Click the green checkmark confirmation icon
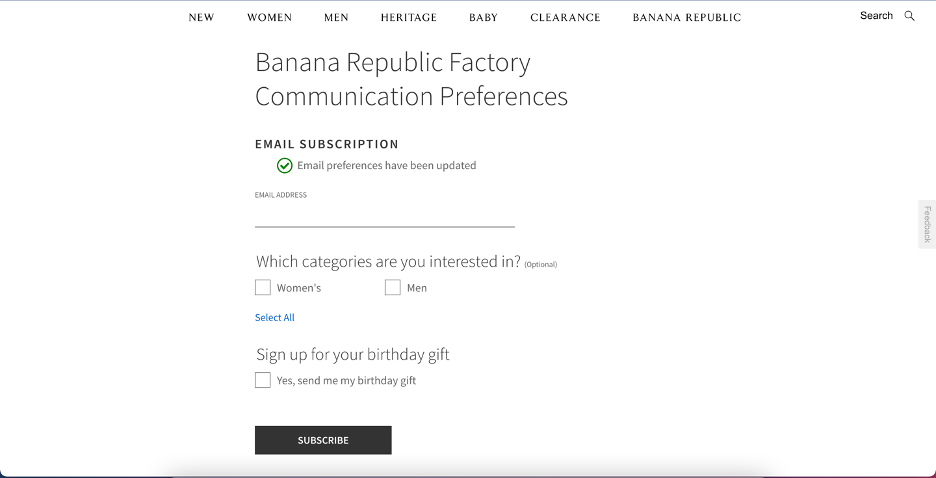This screenshot has width=936, height=478. pos(285,166)
